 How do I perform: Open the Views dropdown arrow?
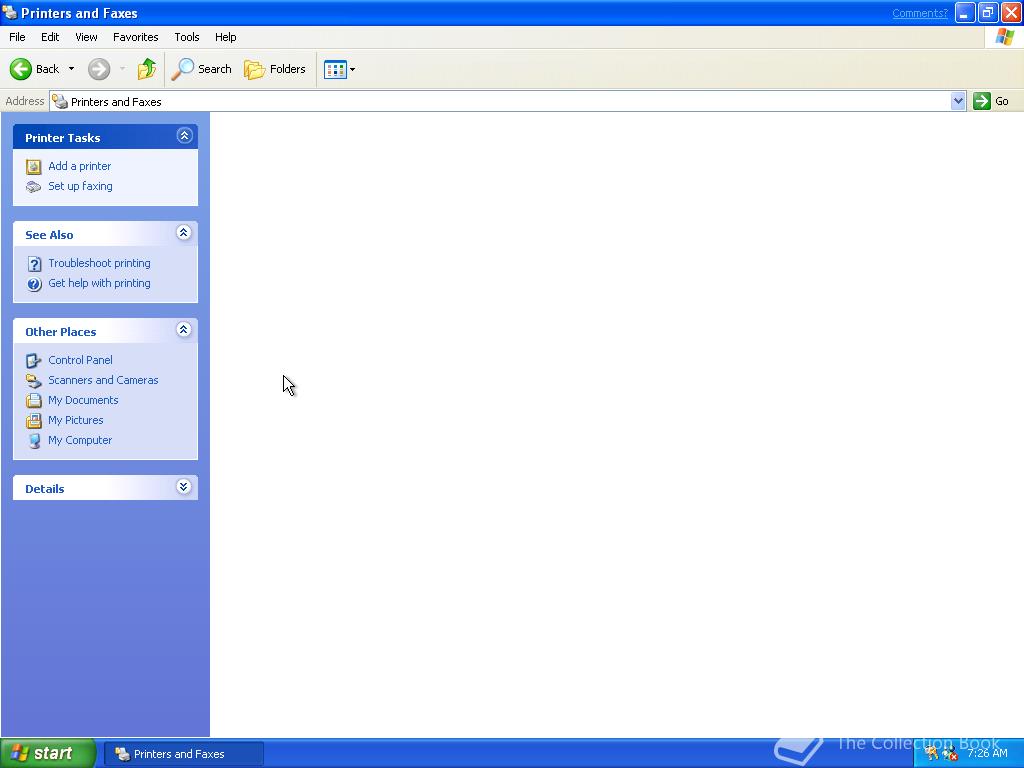click(x=353, y=69)
